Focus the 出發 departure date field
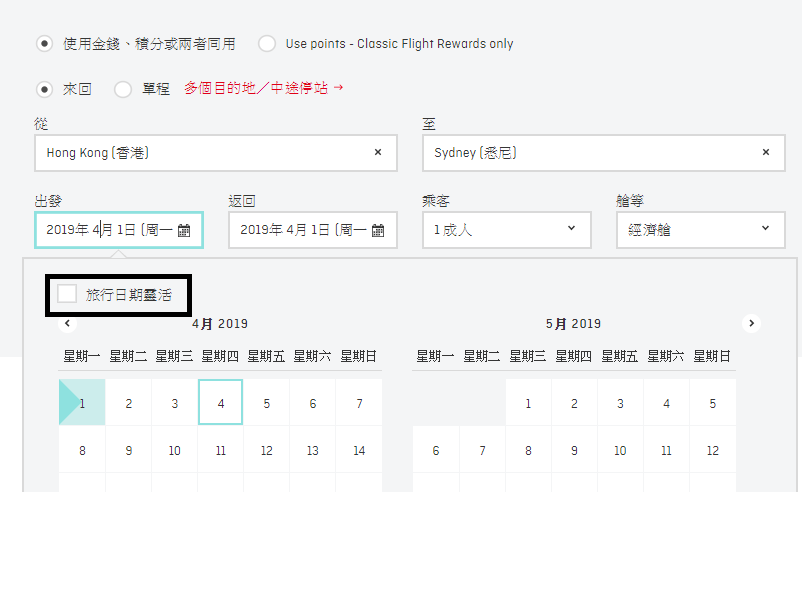Screen dimensions: 802x612 (119, 230)
